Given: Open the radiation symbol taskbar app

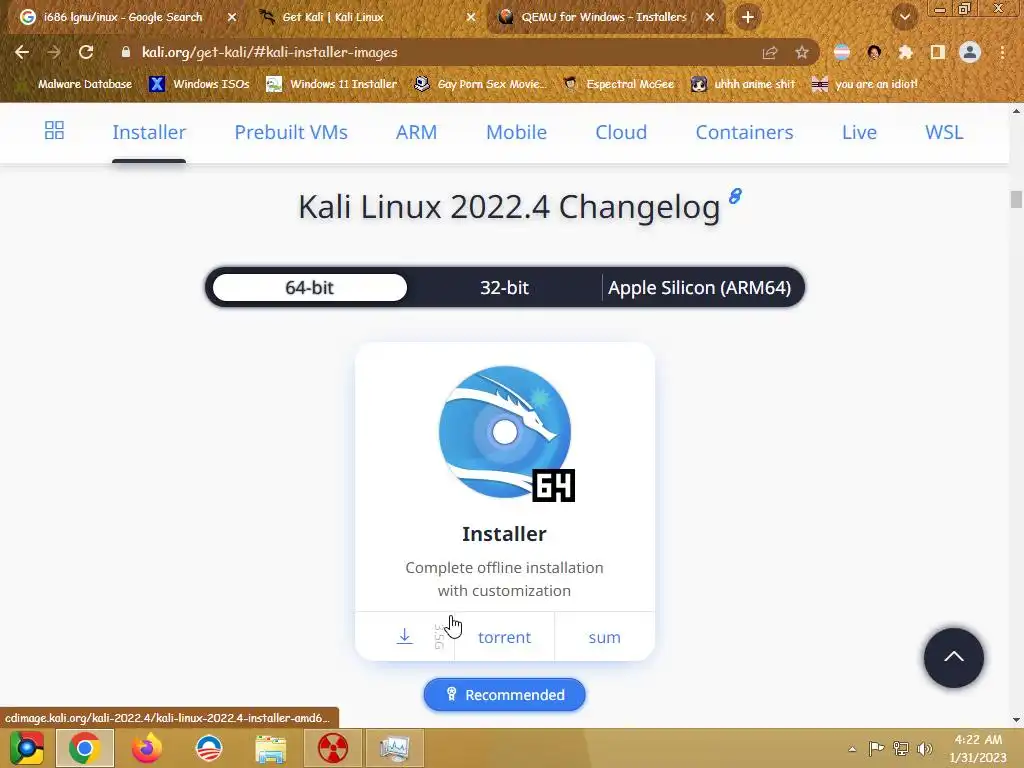Looking at the screenshot, I should click(332, 748).
